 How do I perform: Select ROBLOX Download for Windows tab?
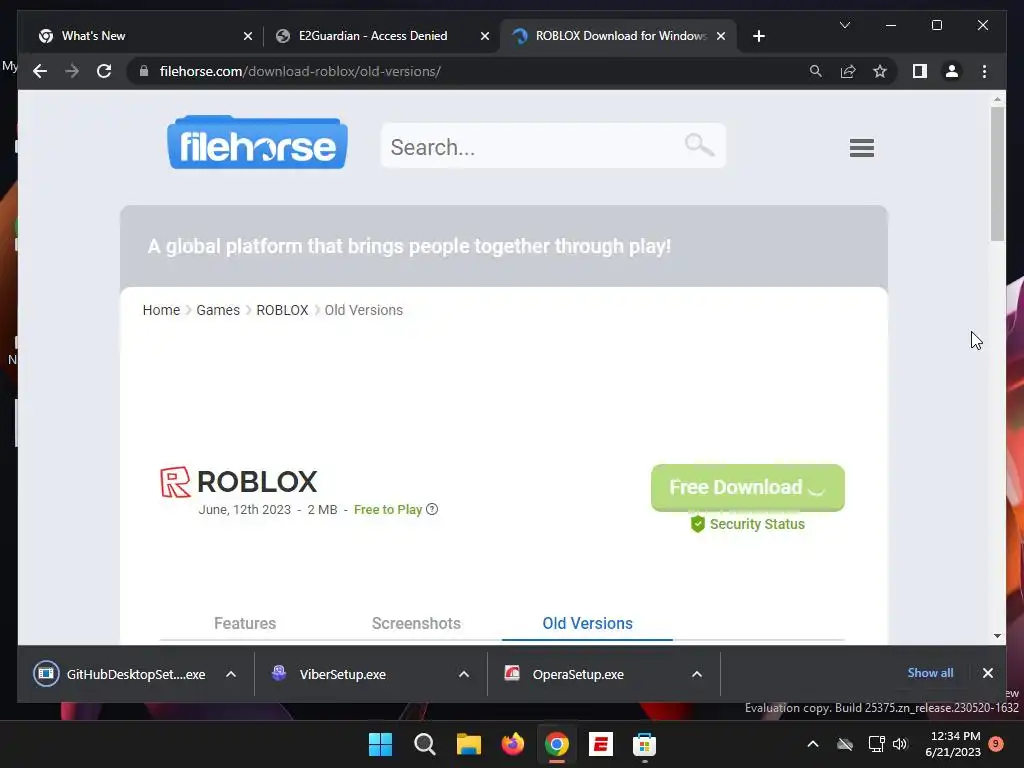[x=620, y=36]
